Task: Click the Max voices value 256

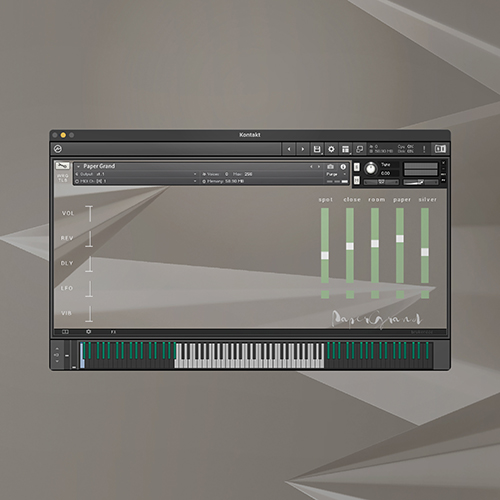Action: [248, 174]
